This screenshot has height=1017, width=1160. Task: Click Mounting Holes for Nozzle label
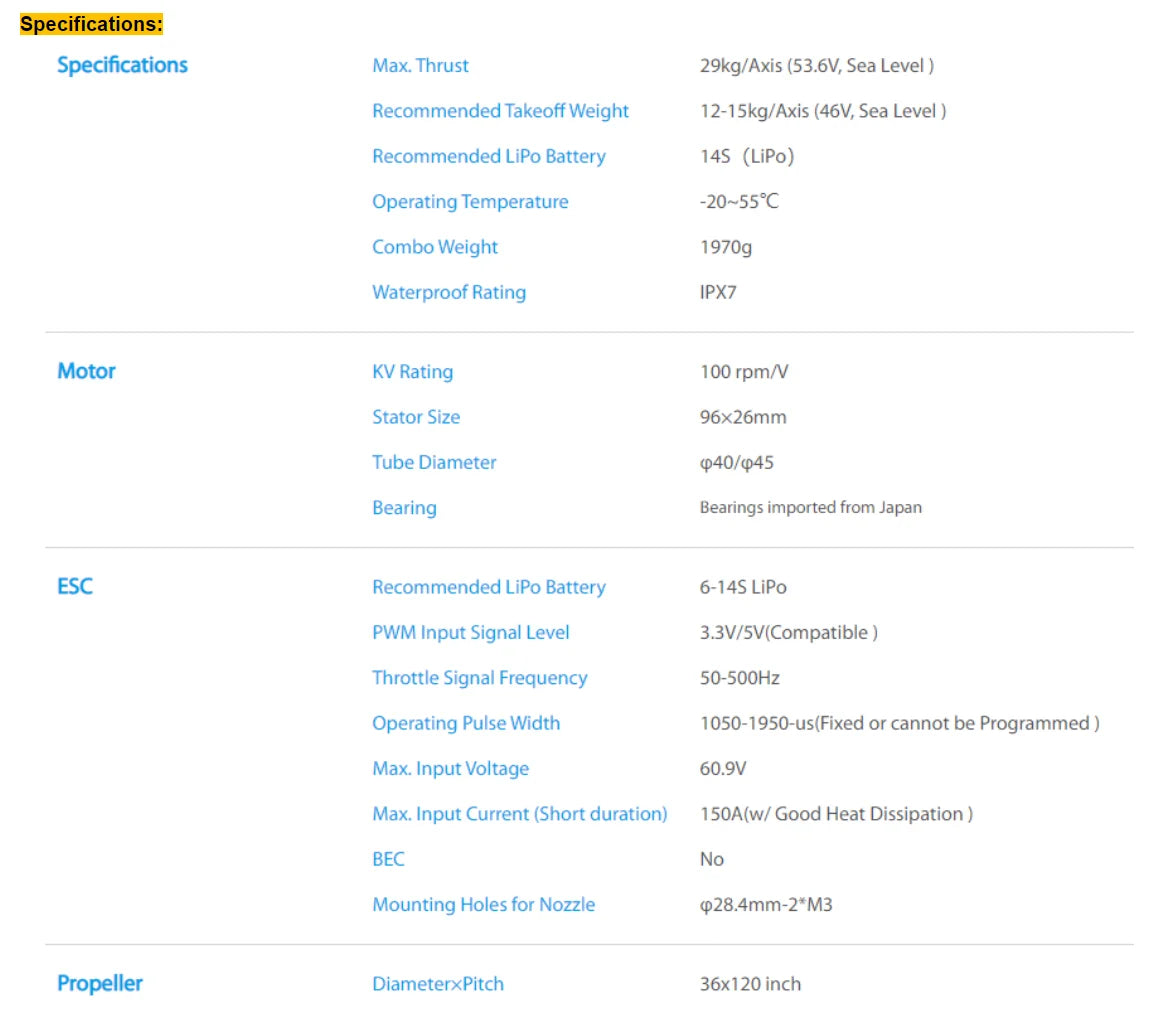(483, 905)
